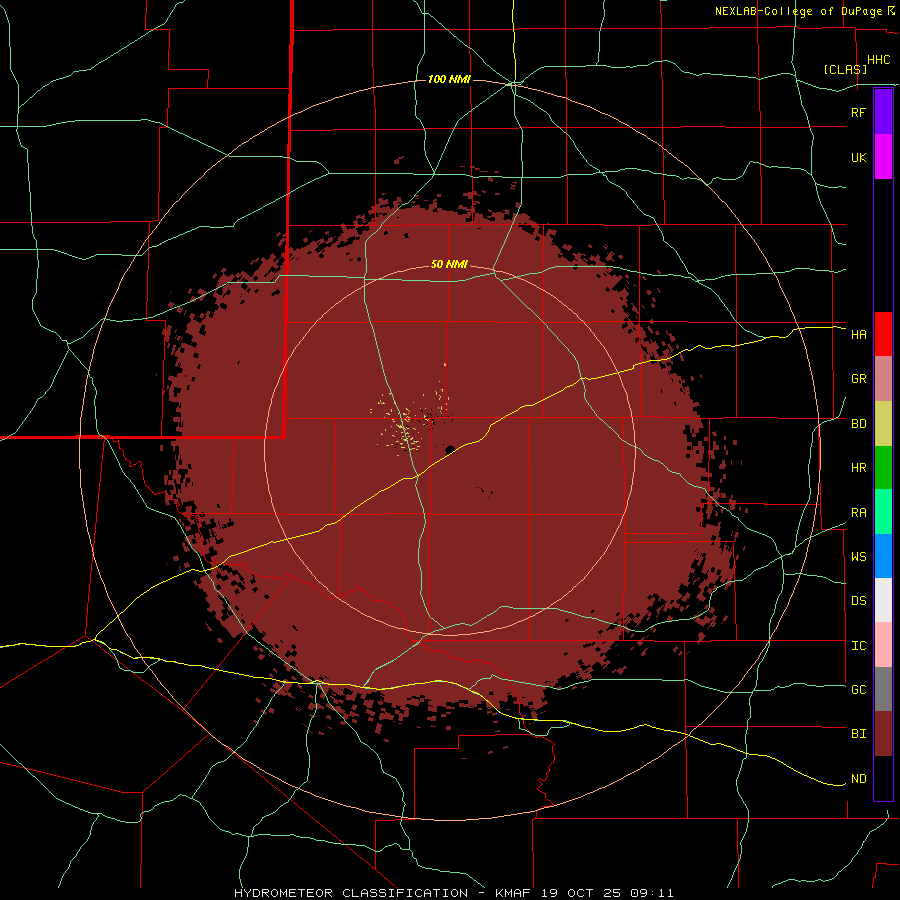This screenshot has width=900, height=900.
Task: Click the pink GR legend swatch
Action: (883, 379)
